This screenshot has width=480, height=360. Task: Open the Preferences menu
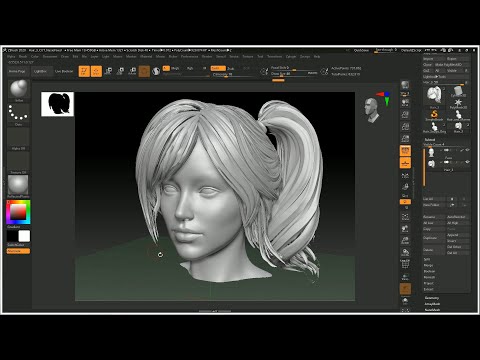pos(189,57)
